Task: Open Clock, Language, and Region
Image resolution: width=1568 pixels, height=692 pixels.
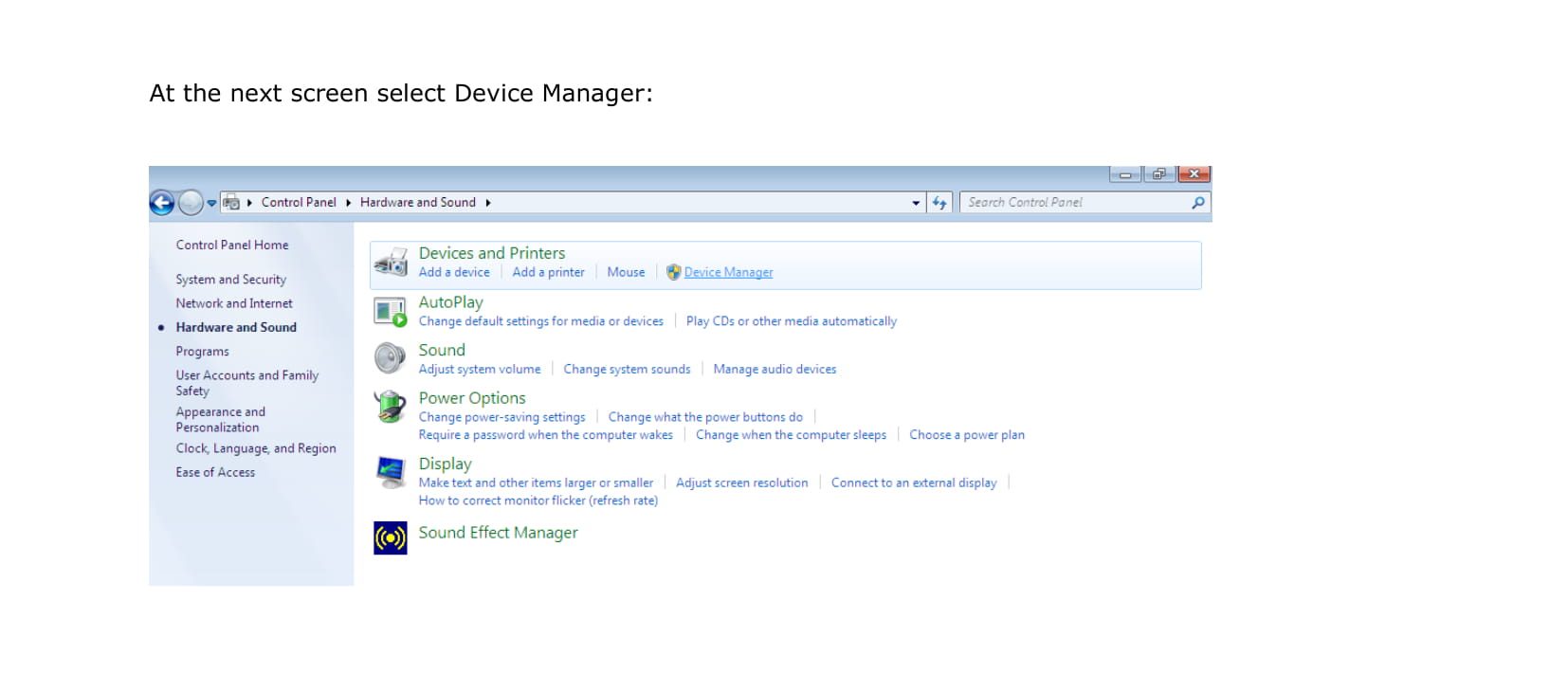Action: (x=256, y=448)
